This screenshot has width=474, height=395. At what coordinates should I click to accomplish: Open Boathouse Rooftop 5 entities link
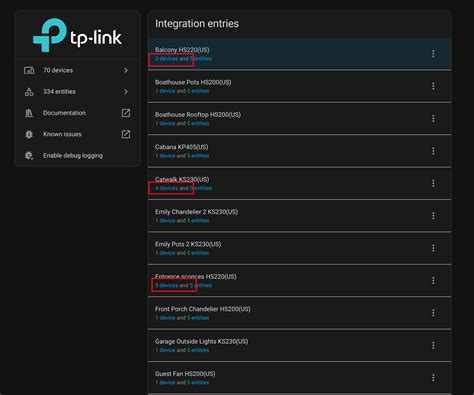click(198, 123)
